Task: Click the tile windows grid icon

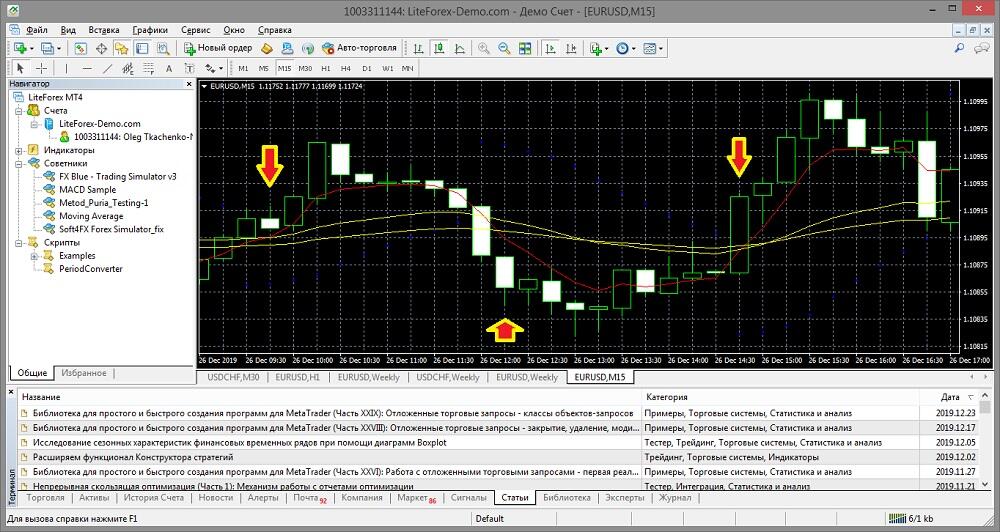Action: (x=524, y=48)
